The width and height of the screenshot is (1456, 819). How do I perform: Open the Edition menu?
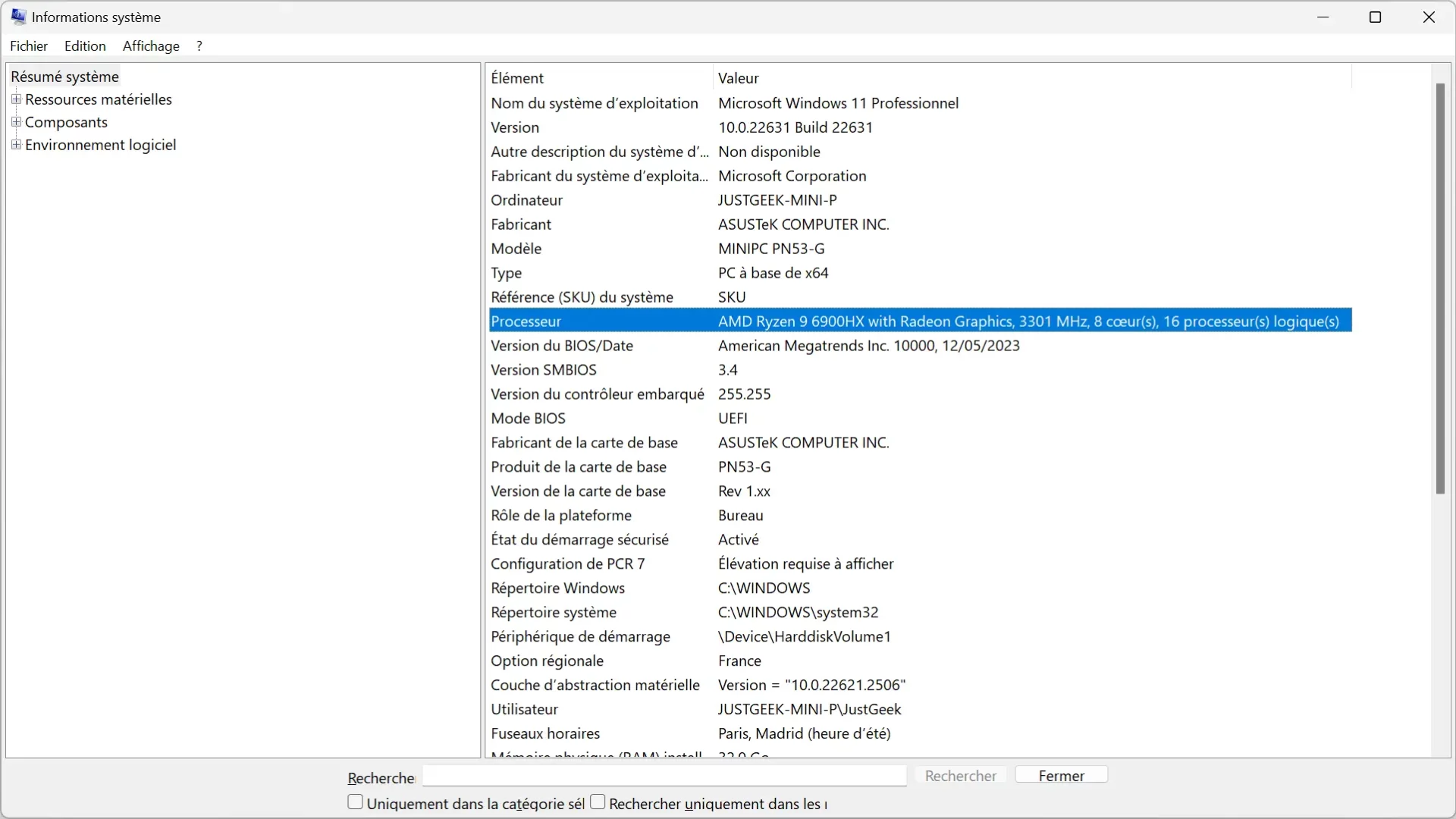pyautogui.click(x=85, y=46)
